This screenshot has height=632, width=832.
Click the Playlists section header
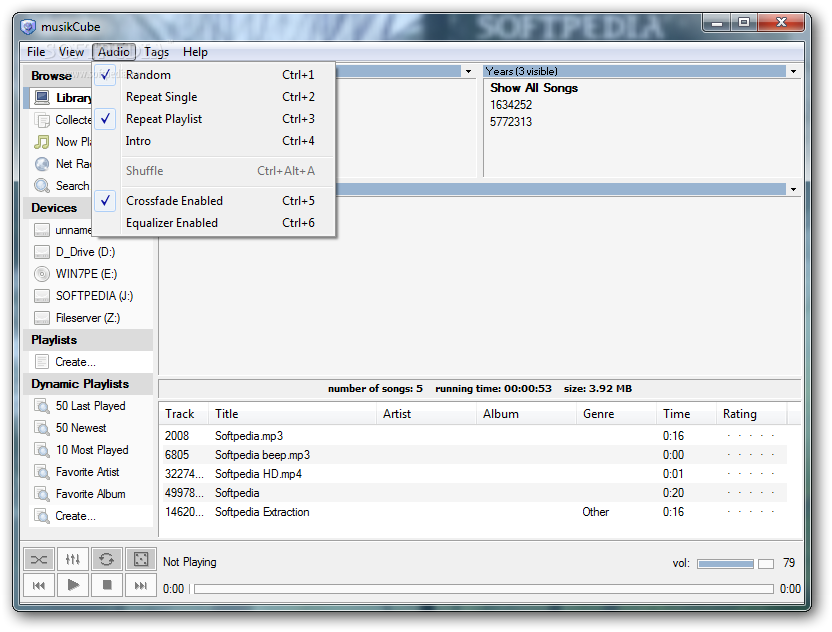click(88, 340)
